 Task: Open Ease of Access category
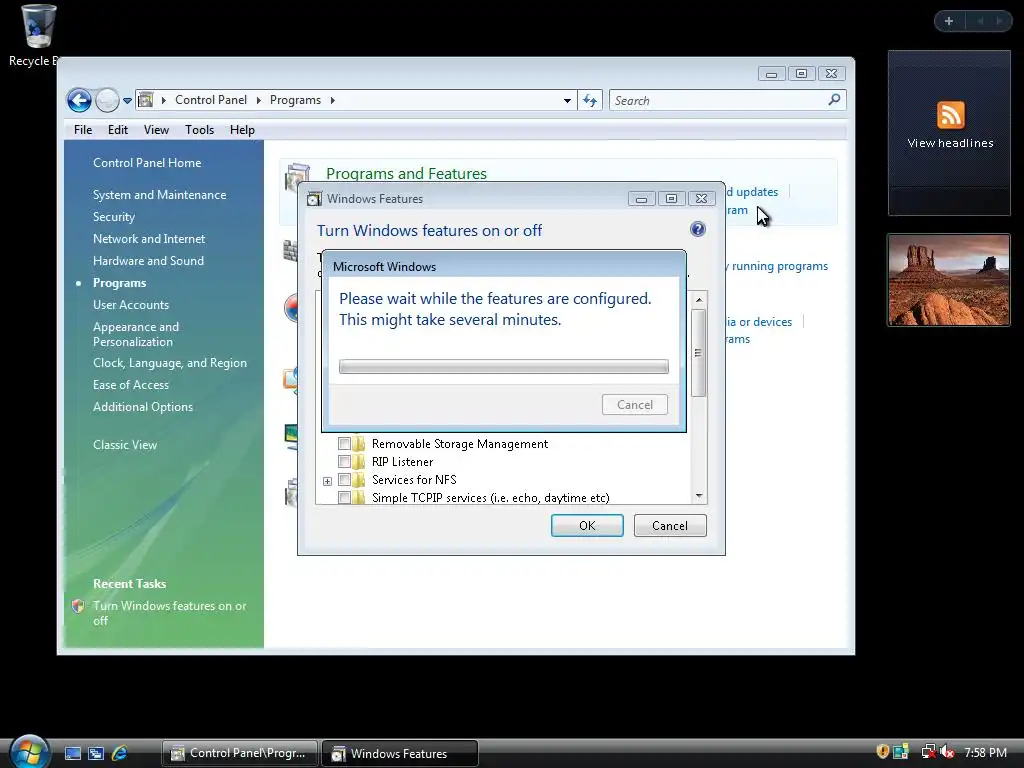pyautogui.click(x=131, y=385)
